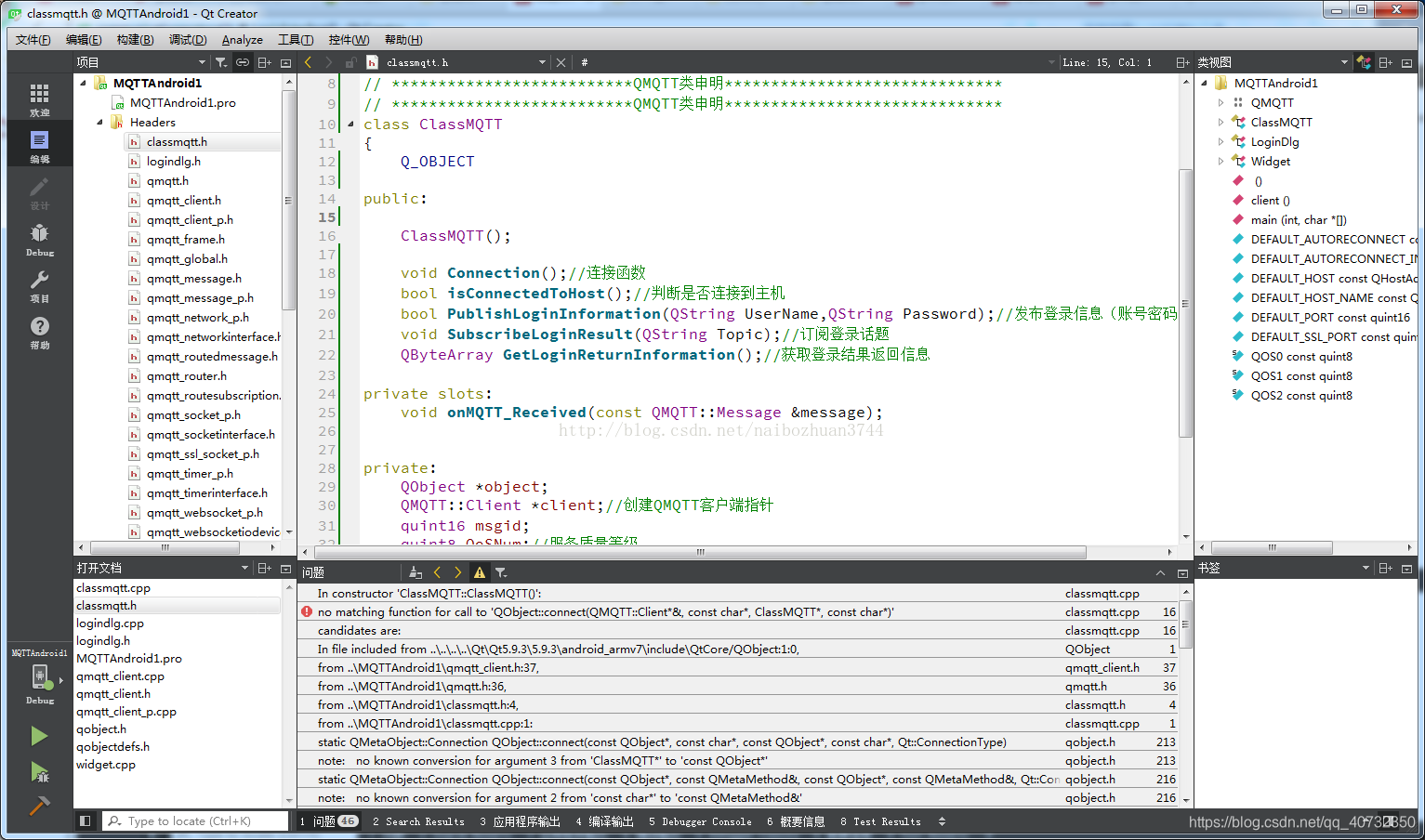
Task: Click the file writable lock icon
Action: [x=350, y=62]
